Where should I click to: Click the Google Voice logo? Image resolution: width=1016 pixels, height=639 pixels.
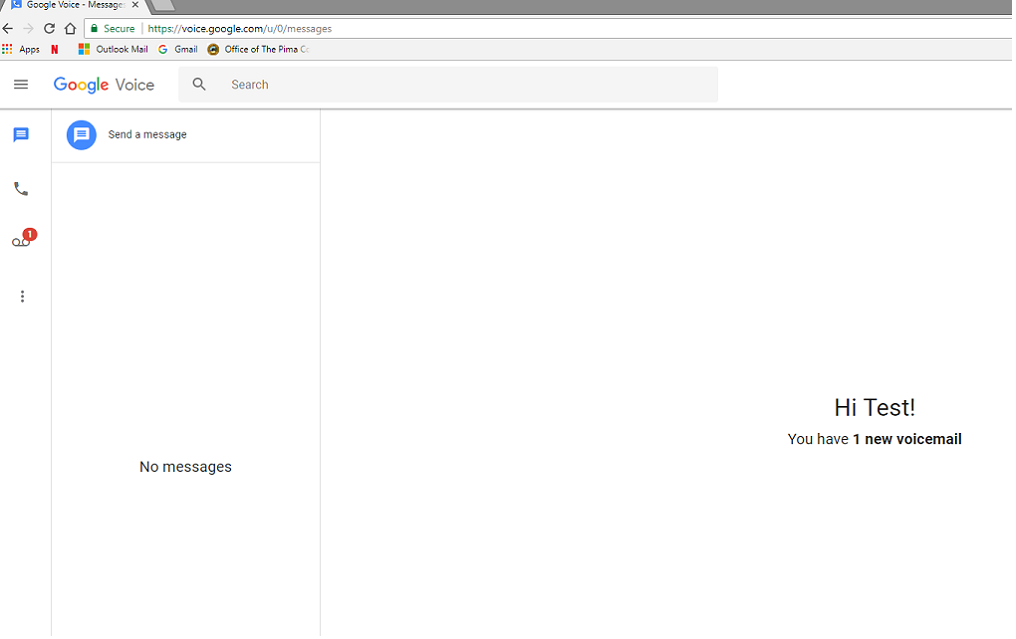[x=104, y=85]
